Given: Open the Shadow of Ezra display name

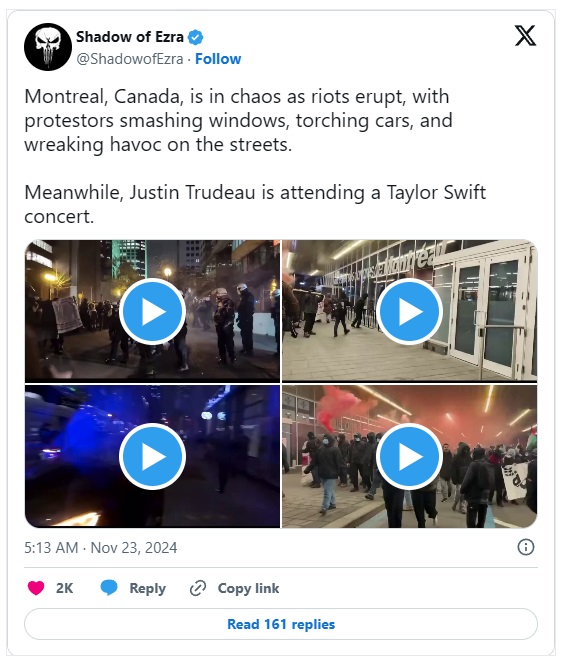Looking at the screenshot, I should [130, 37].
